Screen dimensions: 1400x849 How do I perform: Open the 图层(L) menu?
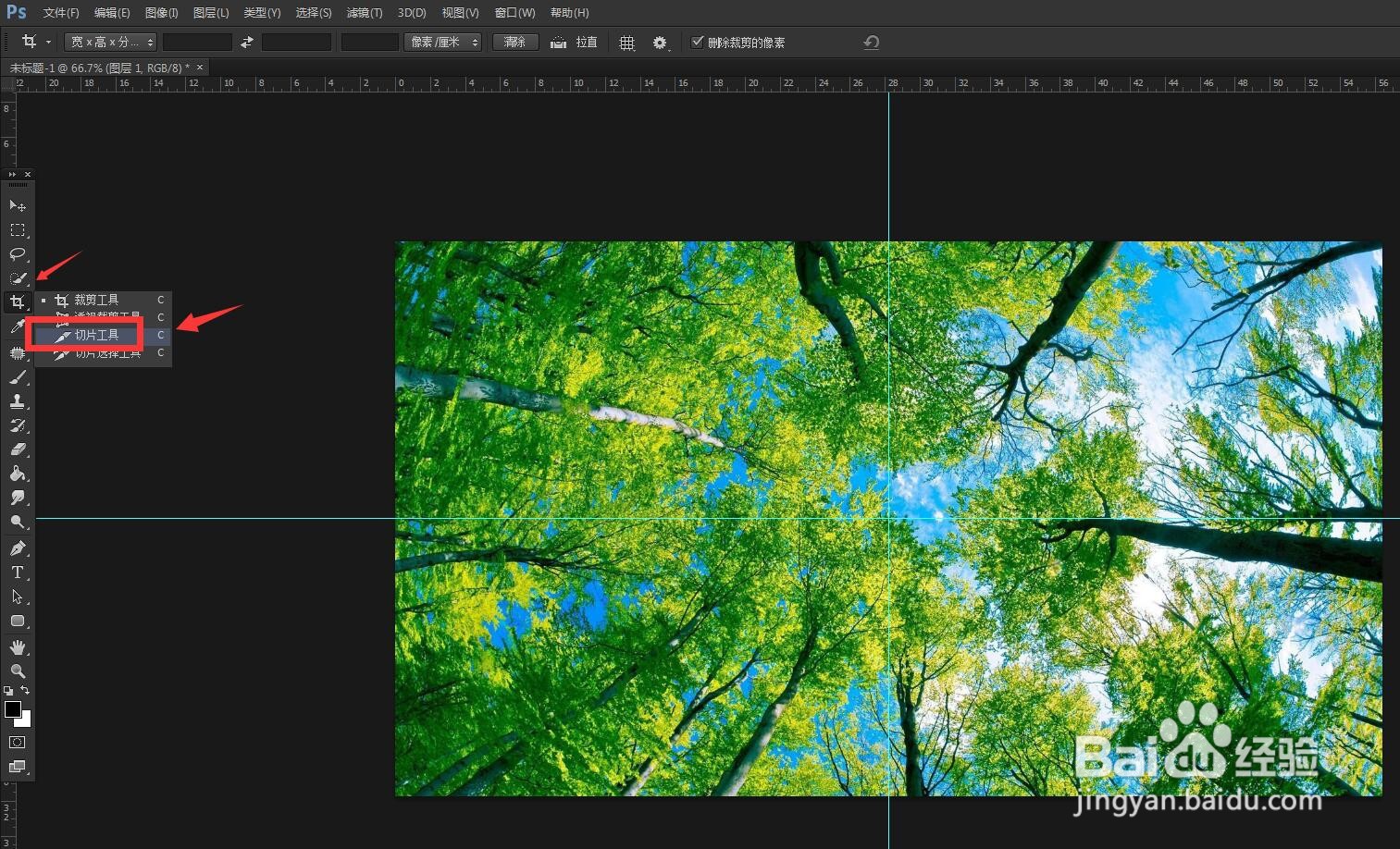(211, 13)
